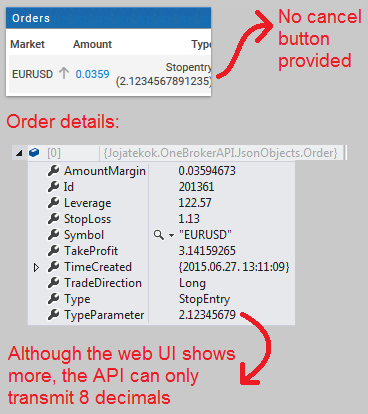Image resolution: width=368 pixels, height=414 pixels.
Task: Select the Orders panel header
Action: [x=108, y=18]
